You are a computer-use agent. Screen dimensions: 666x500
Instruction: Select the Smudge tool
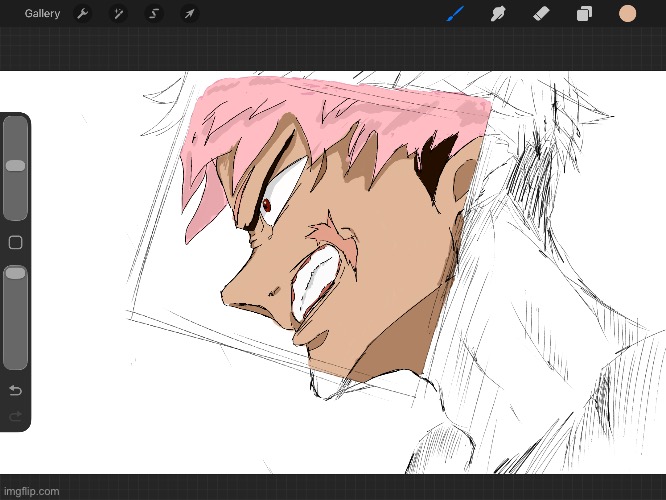497,14
